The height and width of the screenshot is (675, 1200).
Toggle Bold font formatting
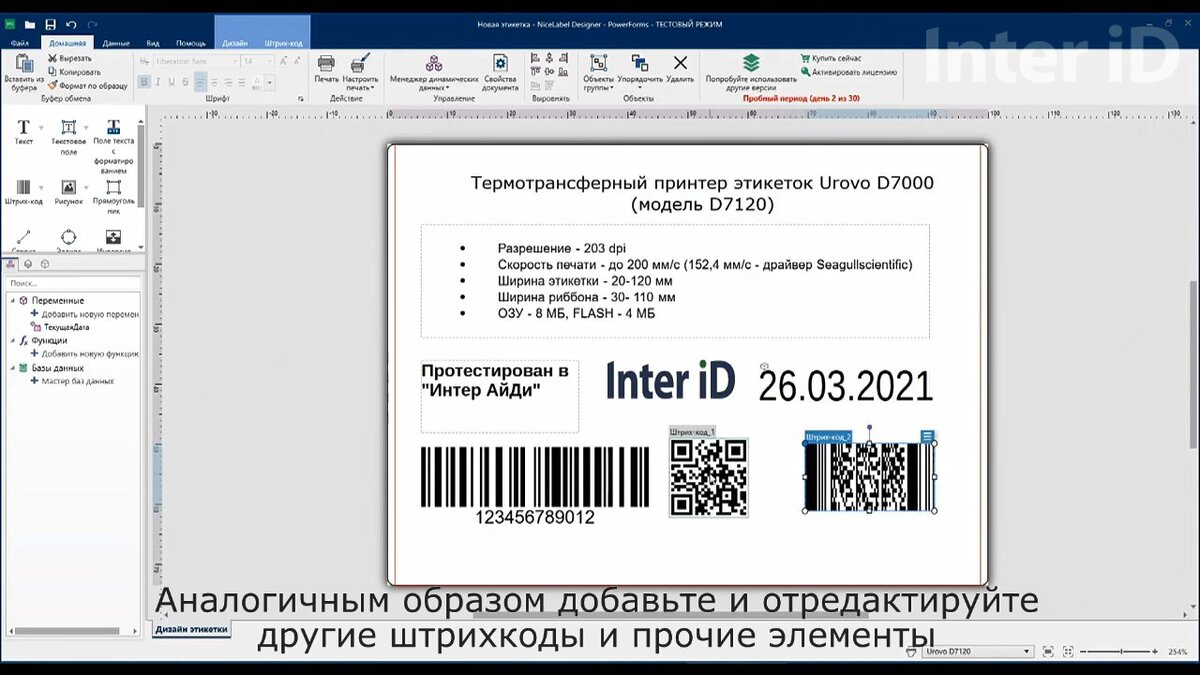[145, 82]
